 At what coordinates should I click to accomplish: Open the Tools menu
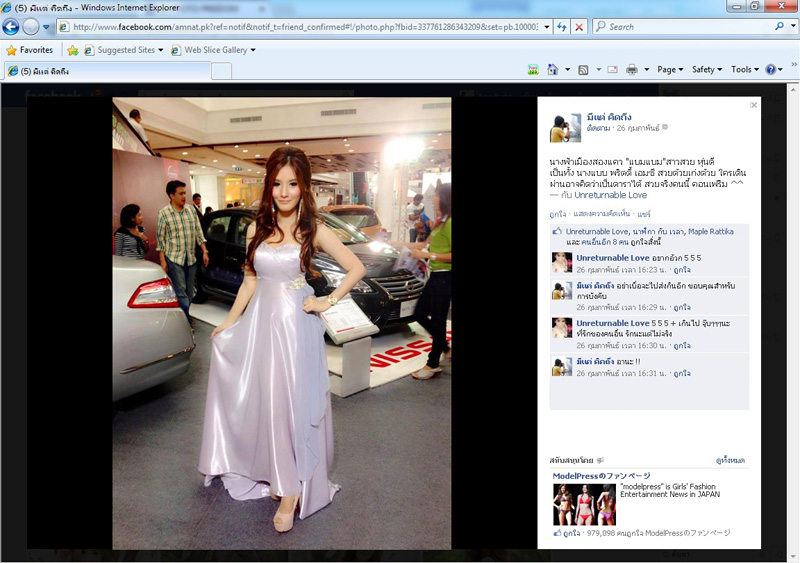point(744,69)
